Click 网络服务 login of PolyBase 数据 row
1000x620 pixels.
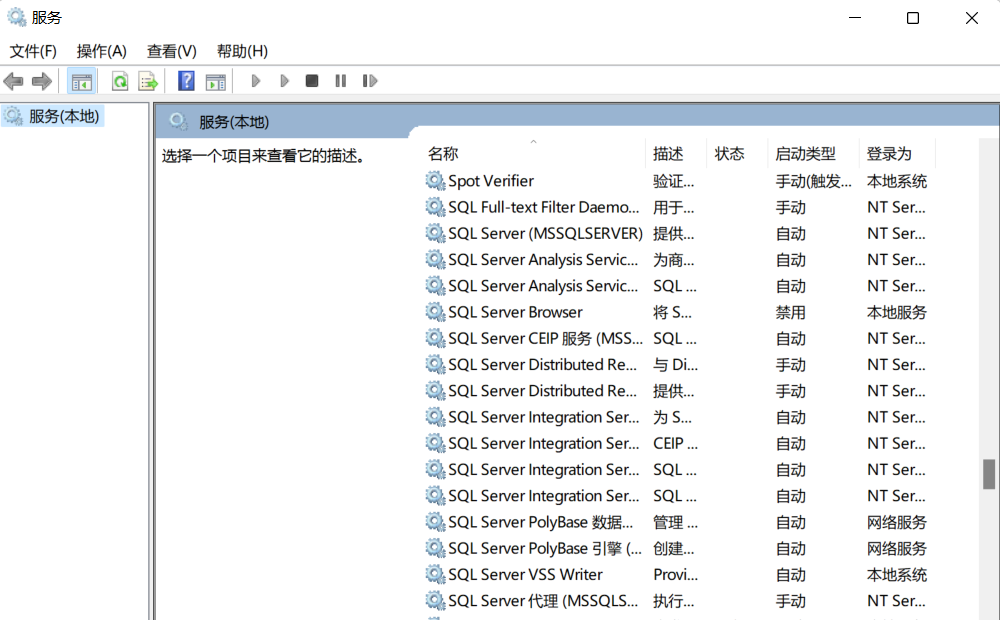[897, 522]
